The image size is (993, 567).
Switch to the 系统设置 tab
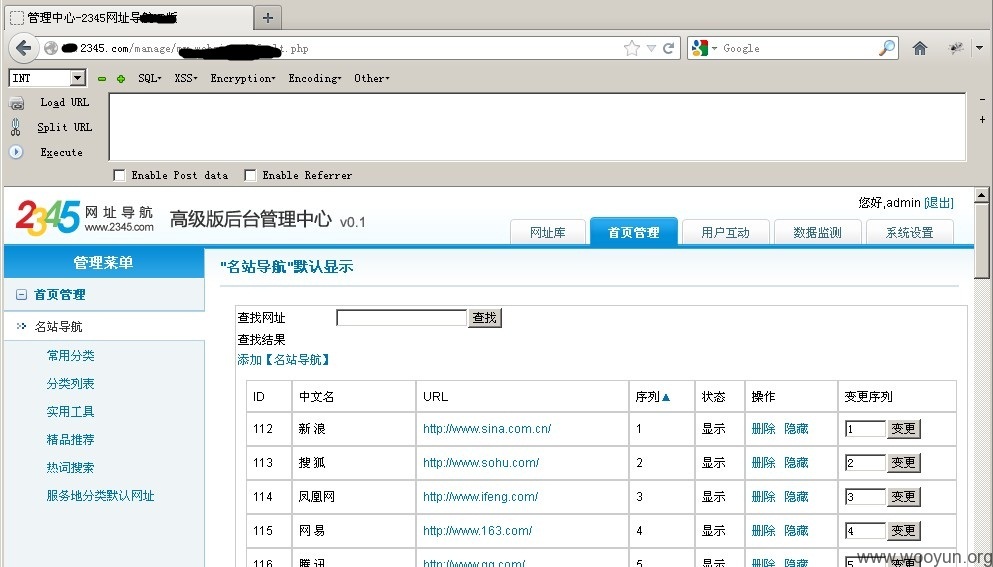[909, 233]
